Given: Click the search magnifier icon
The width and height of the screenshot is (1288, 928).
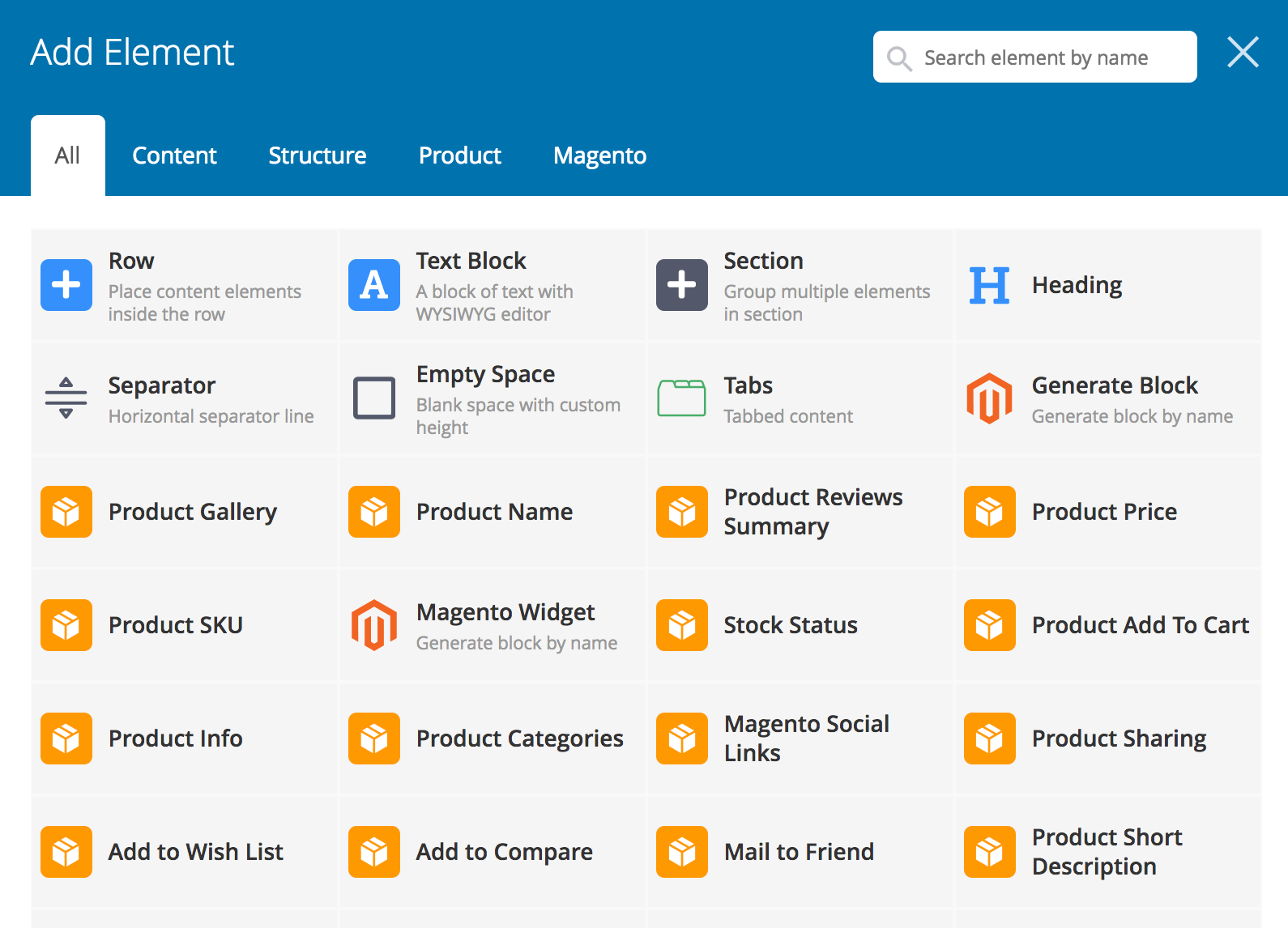Looking at the screenshot, I should pyautogui.click(x=899, y=58).
